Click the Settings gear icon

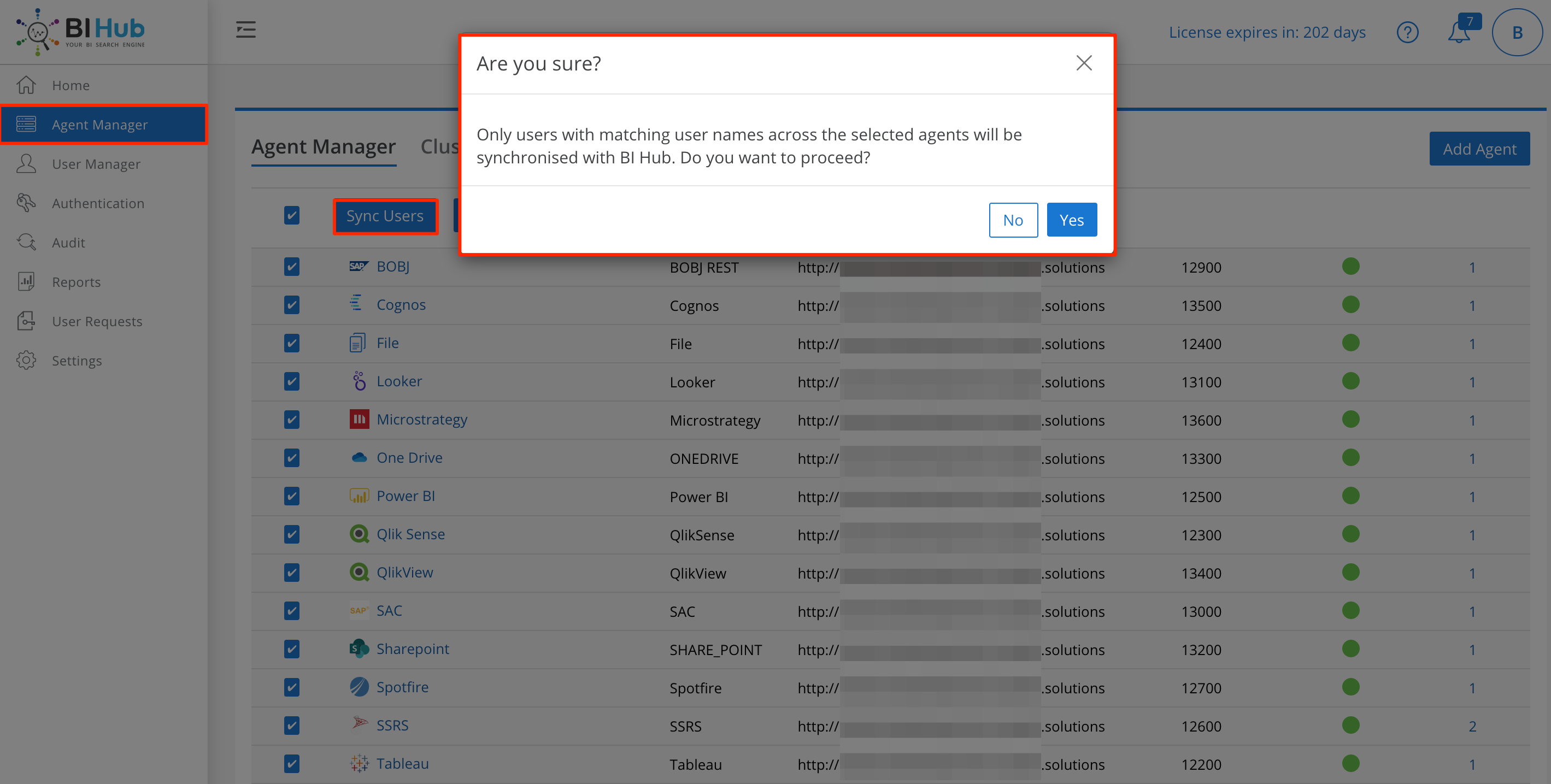pos(26,361)
